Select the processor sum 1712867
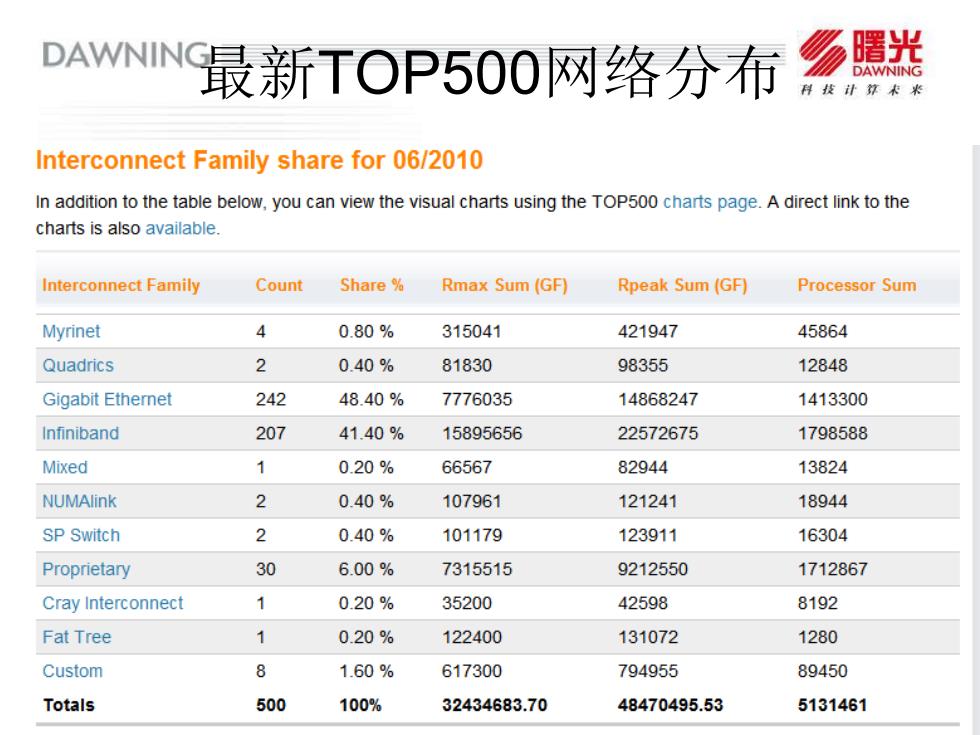 tap(832, 569)
